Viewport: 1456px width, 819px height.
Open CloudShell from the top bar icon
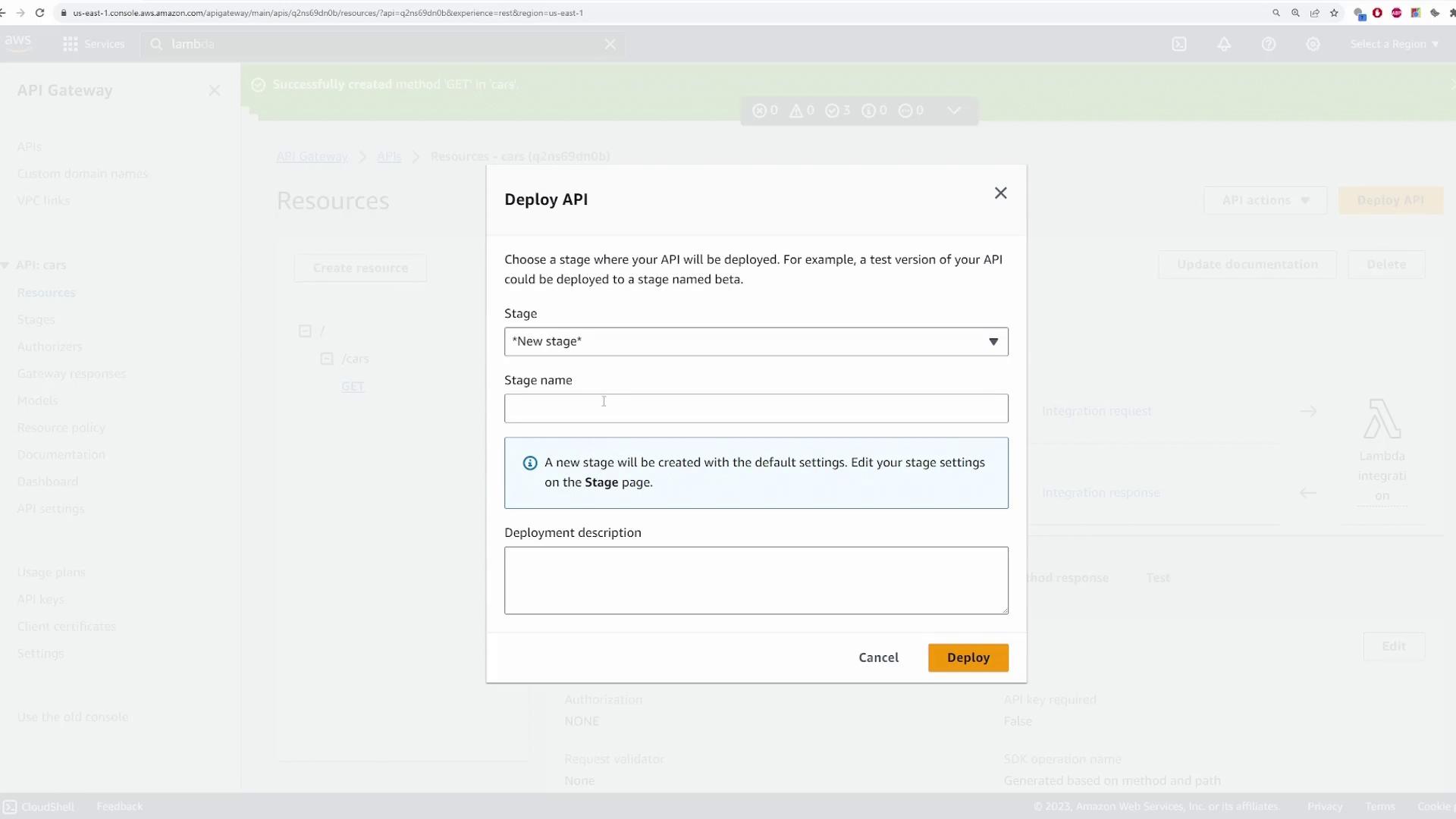coord(1179,44)
